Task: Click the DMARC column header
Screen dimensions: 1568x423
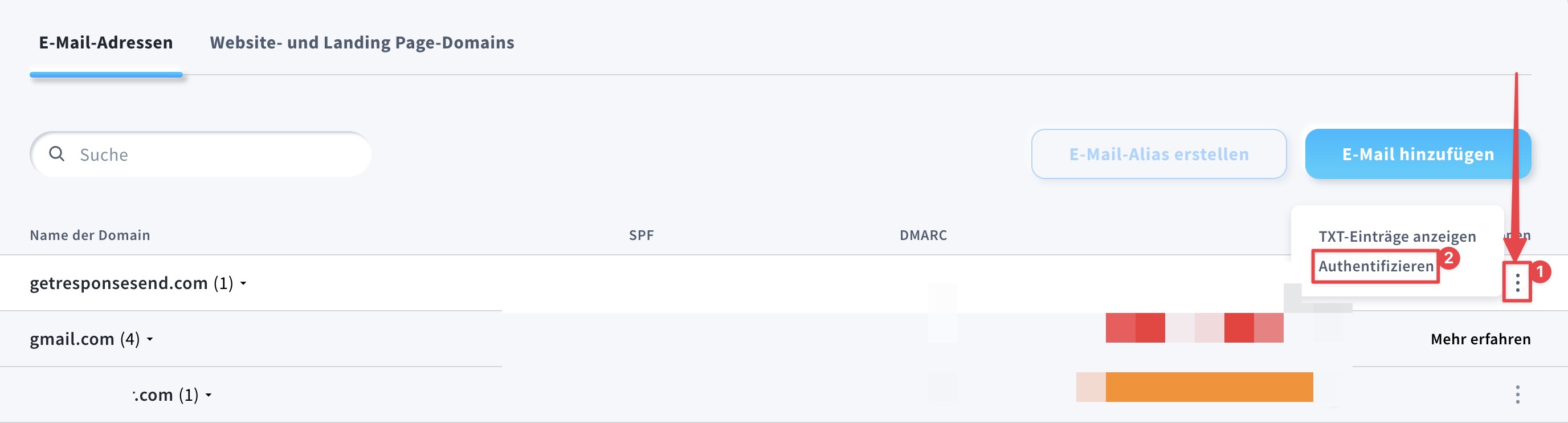Action: point(923,235)
